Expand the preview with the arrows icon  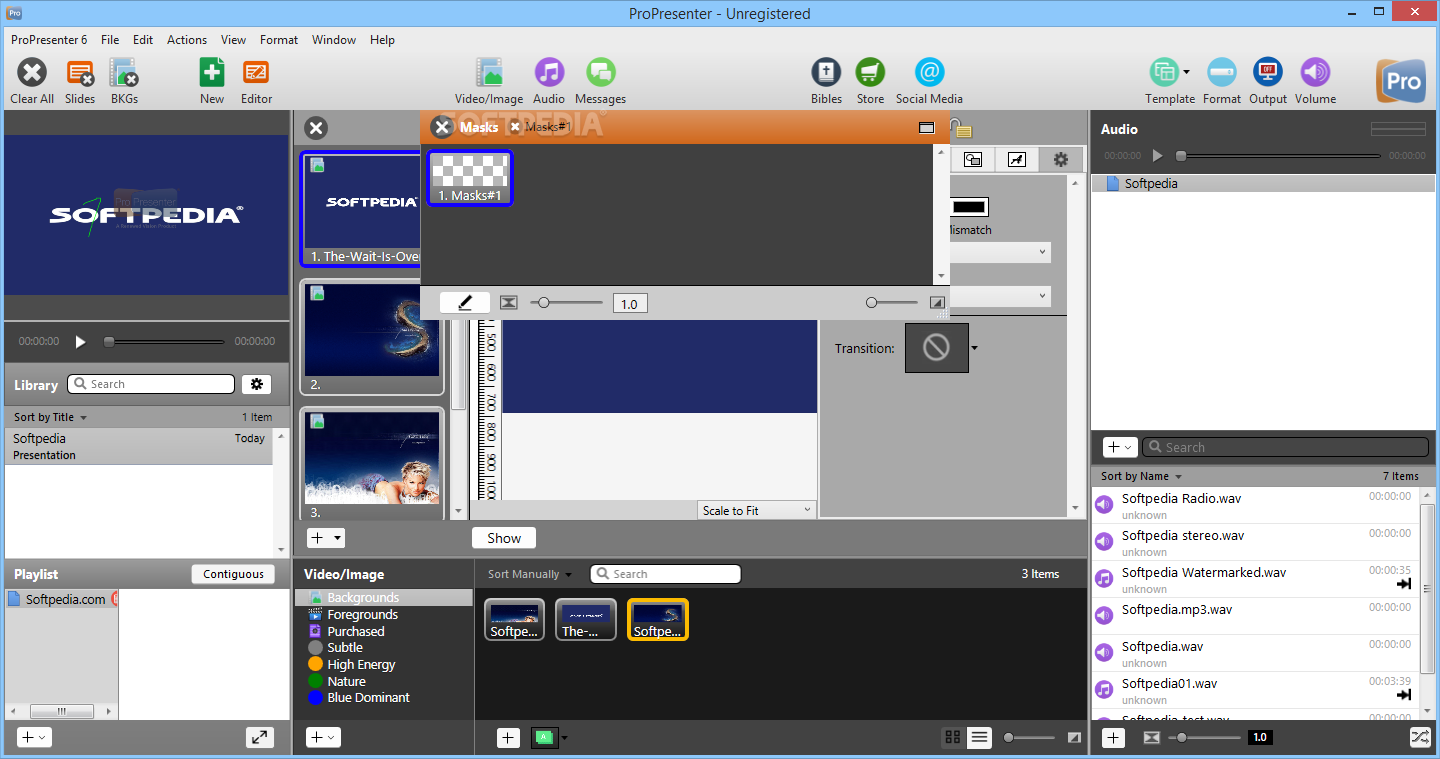coord(260,737)
